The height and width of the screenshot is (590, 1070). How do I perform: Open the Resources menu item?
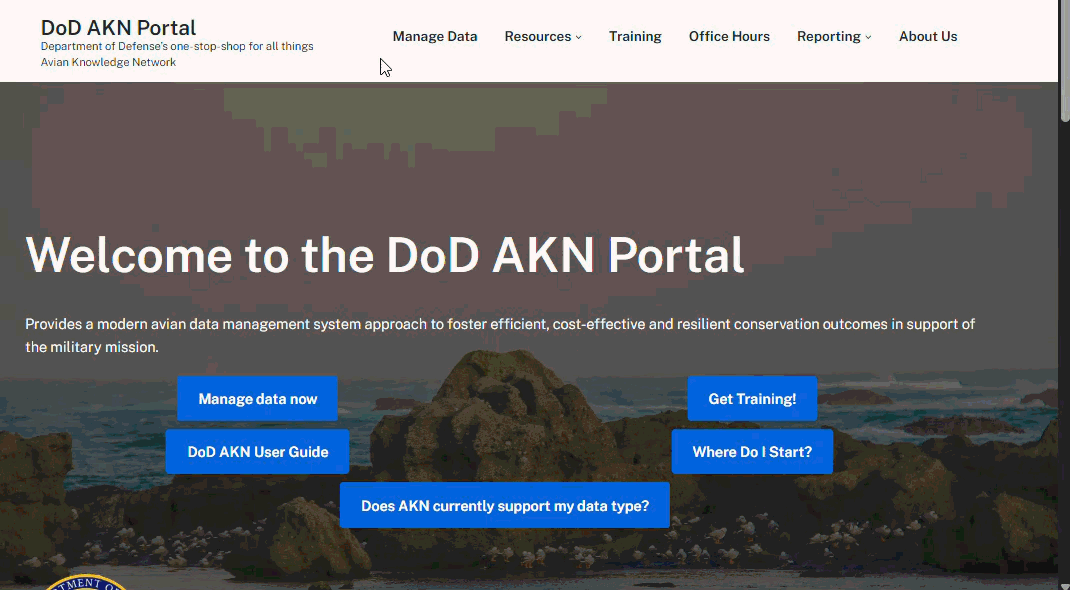coord(538,37)
